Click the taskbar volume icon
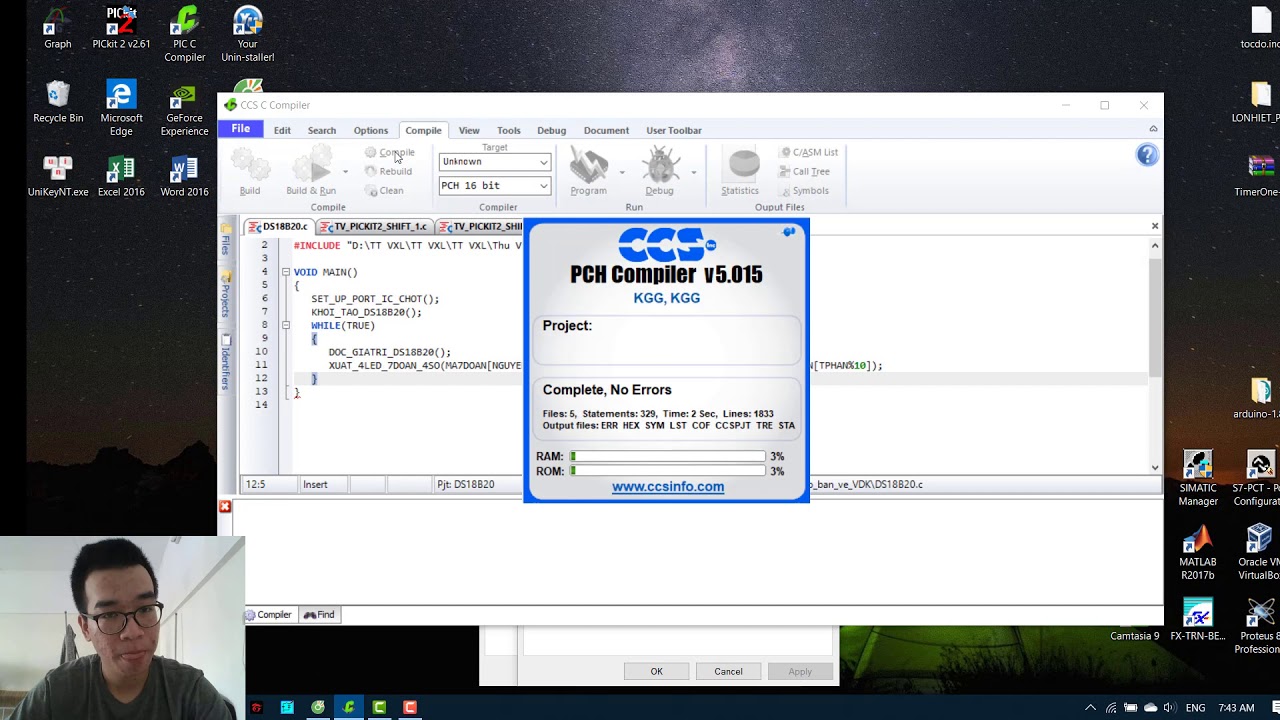Viewport: 1280px width, 720px height. 1169,708
